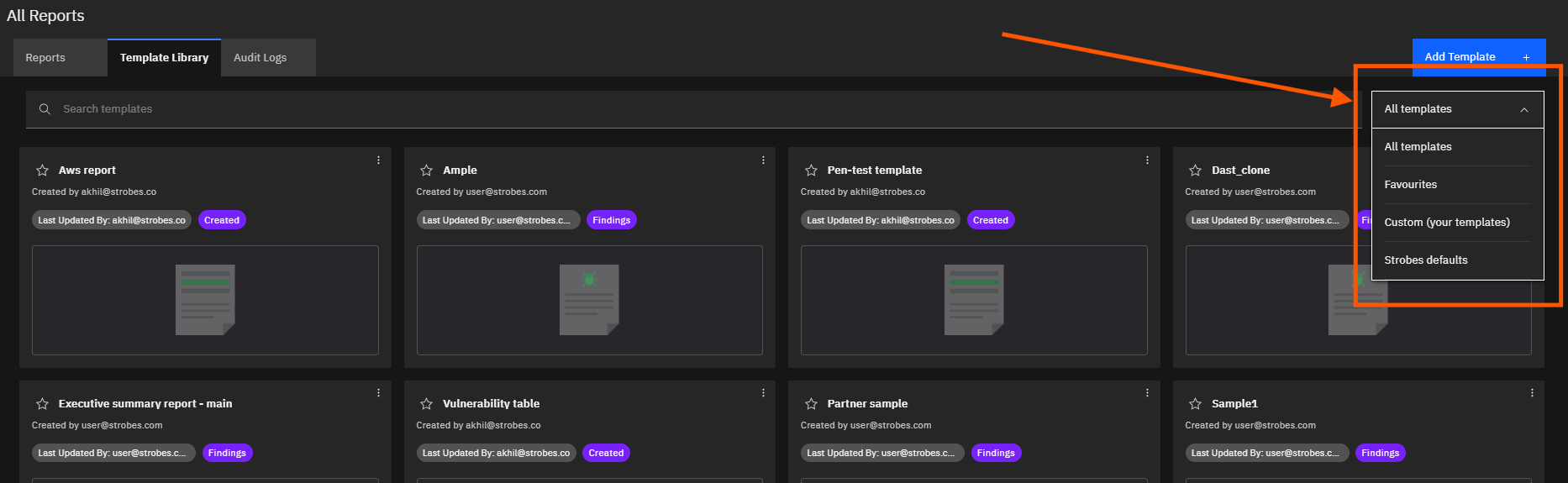Viewport: 1568px width, 483px height.
Task: Click Created by user@strobes.com on Ample
Action: coord(481,192)
